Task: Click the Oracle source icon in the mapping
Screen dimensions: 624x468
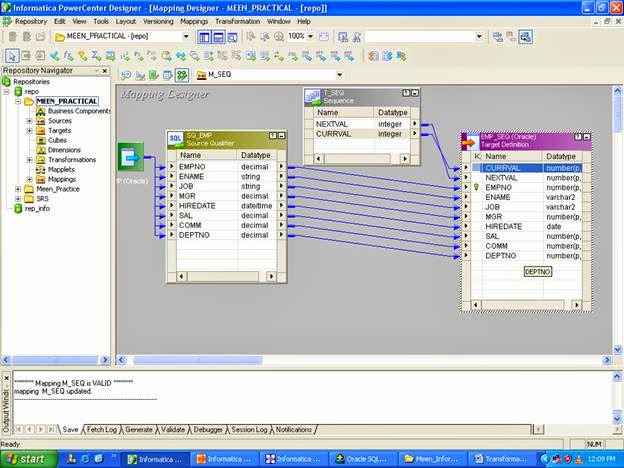Action: (131, 157)
